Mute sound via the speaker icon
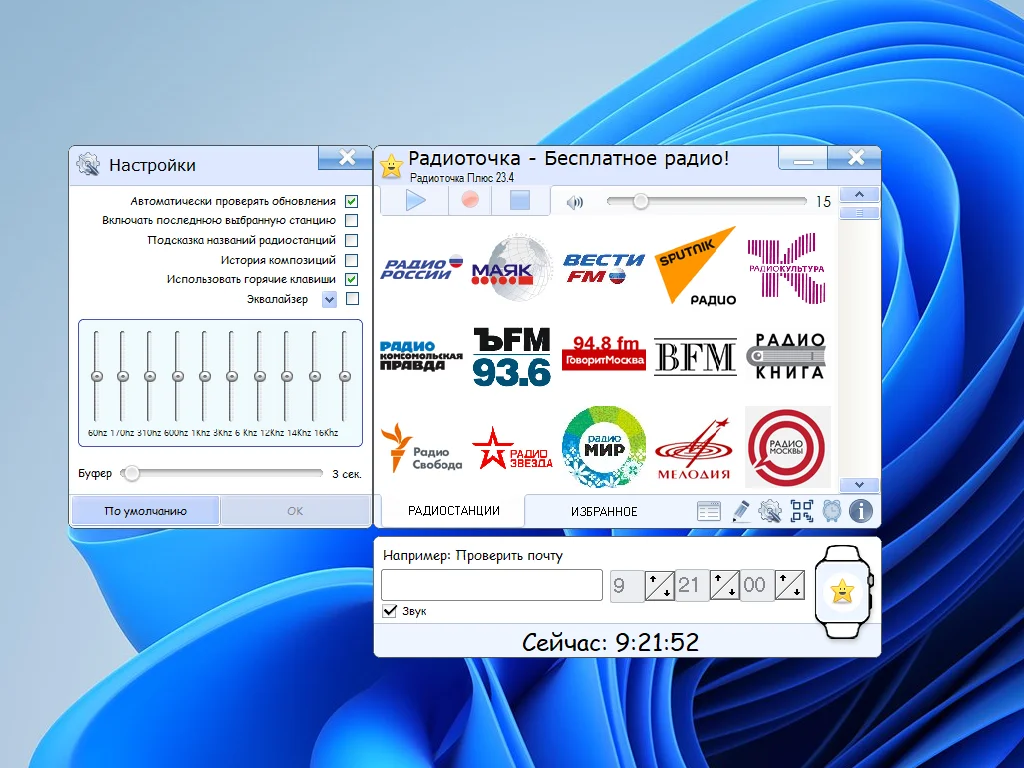This screenshot has width=1024, height=768. (575, 202)
